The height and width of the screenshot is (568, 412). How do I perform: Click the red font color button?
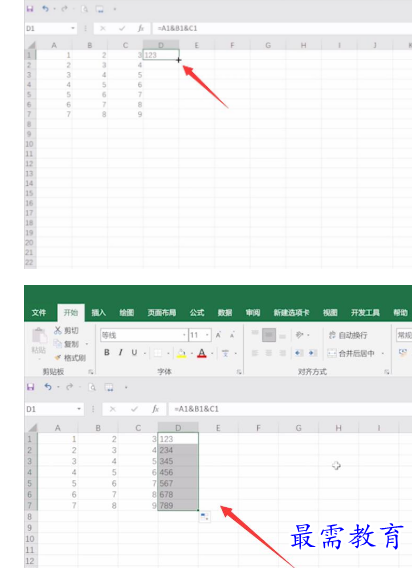(202, 353)
